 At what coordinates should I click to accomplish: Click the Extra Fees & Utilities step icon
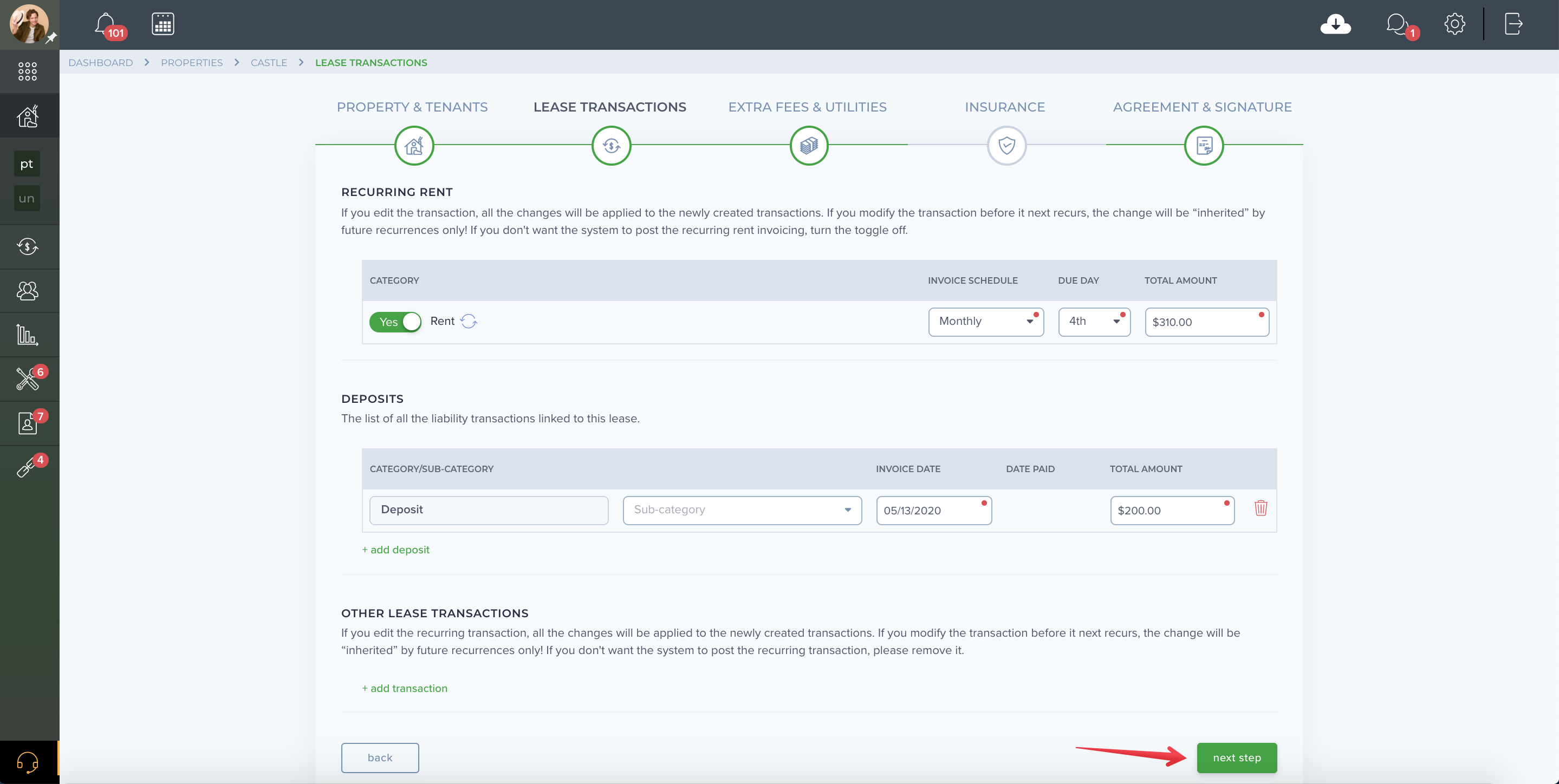809,145
